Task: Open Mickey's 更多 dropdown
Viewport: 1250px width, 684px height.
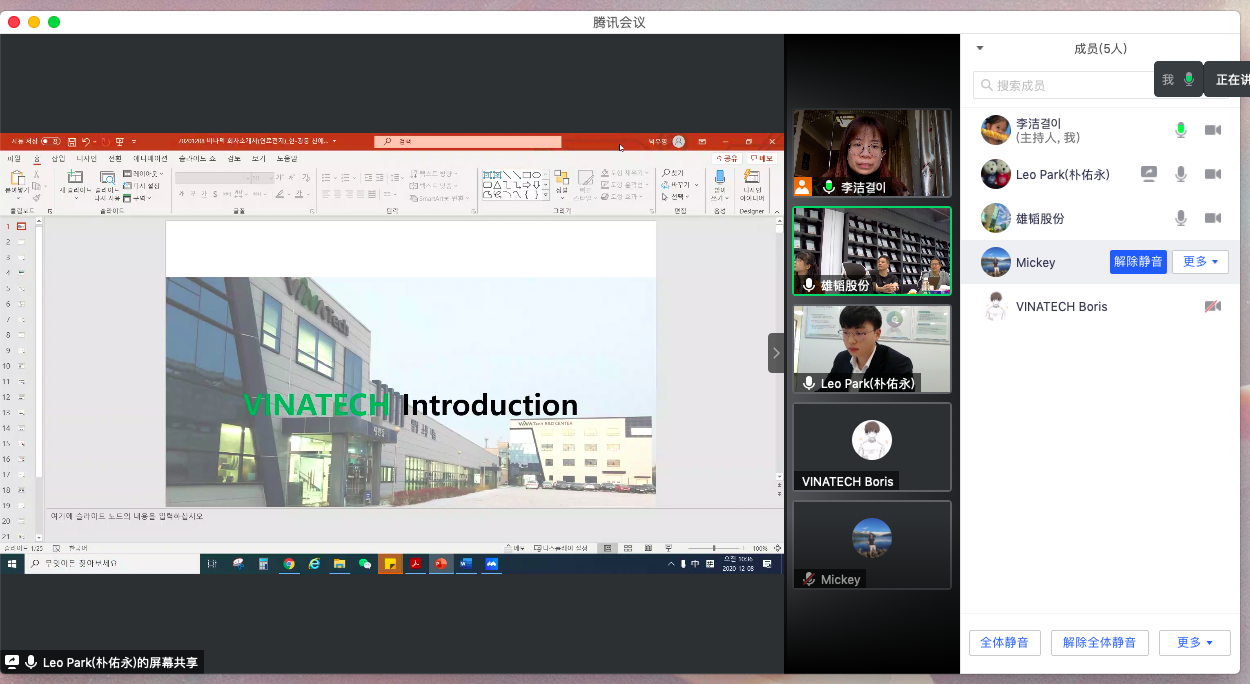Action: click(x=1199, y=262)
